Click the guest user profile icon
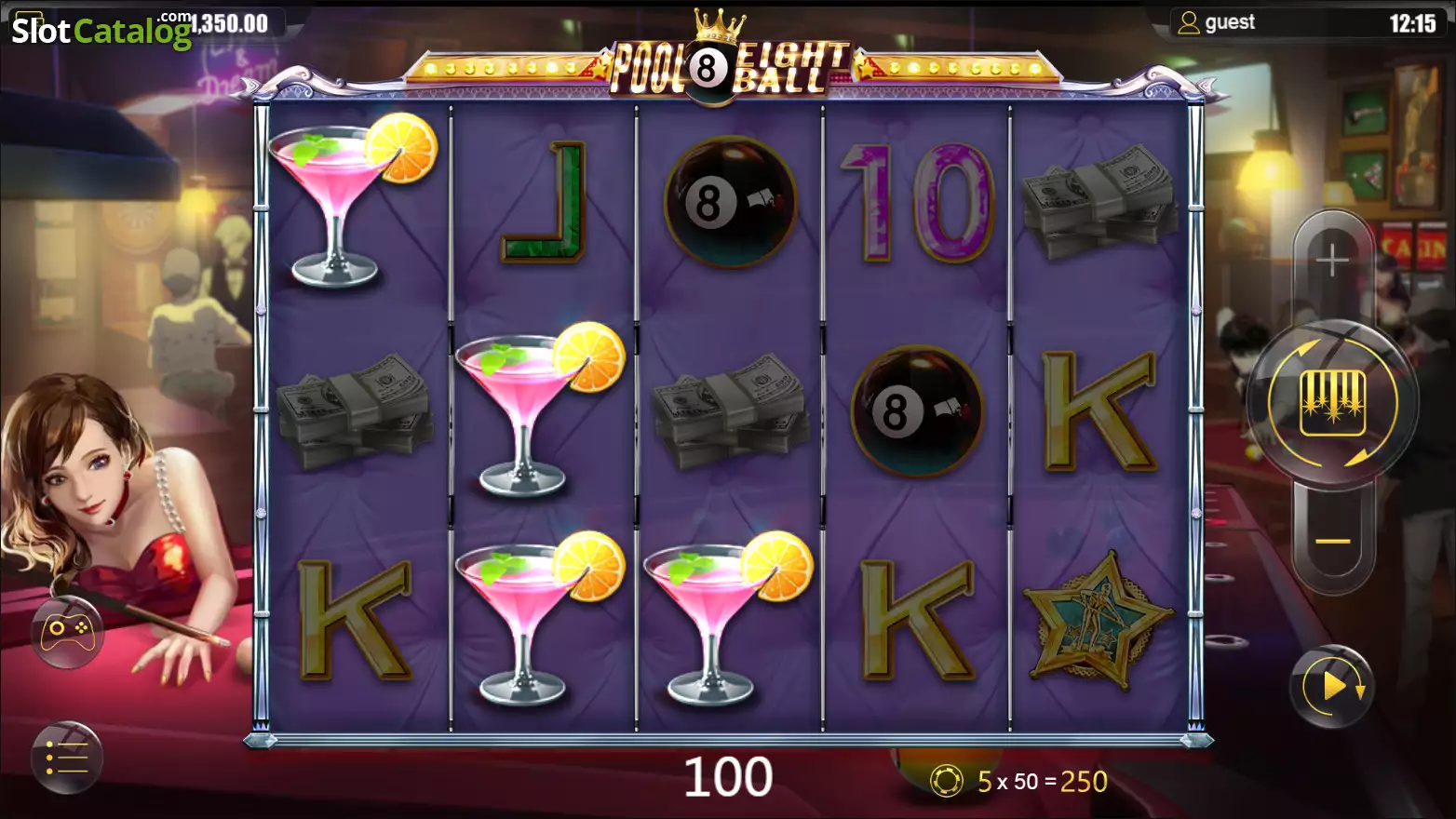 (1189, 22)
